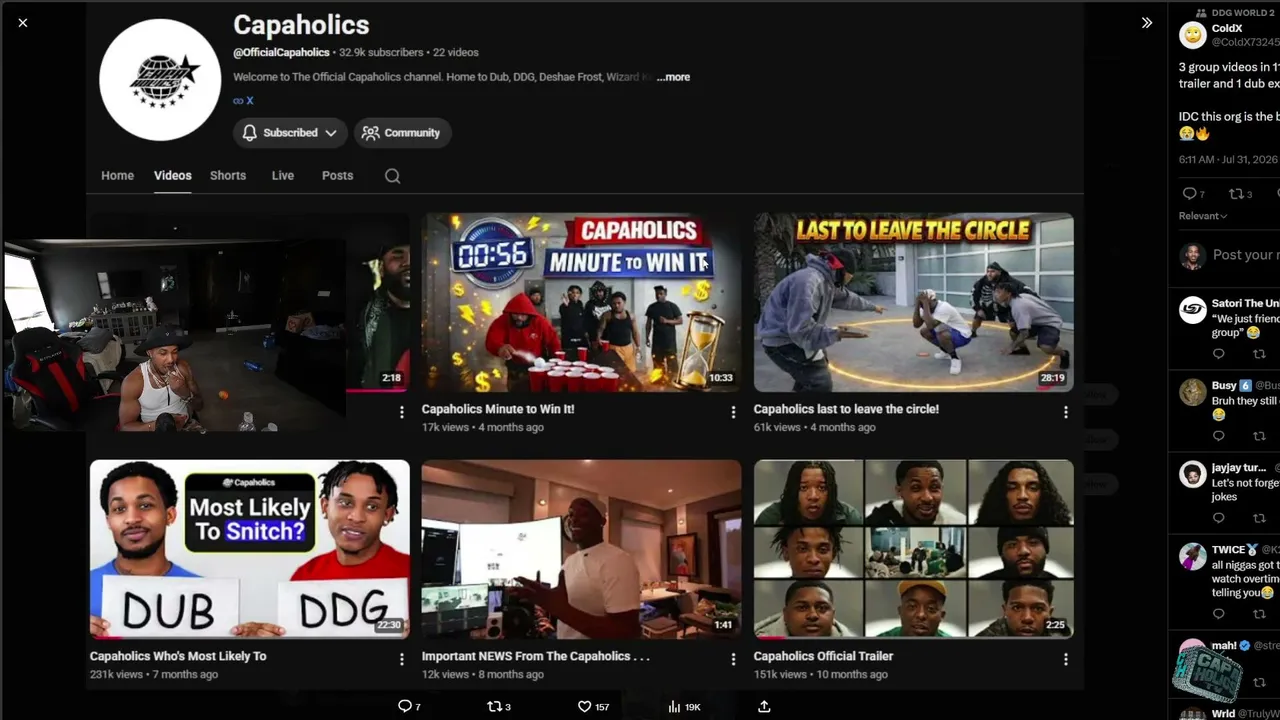This screenshot has width=1280, height=720.
Task: Open 'Capaholics last to leave the circle!' title
Action: tap(846, 409)
